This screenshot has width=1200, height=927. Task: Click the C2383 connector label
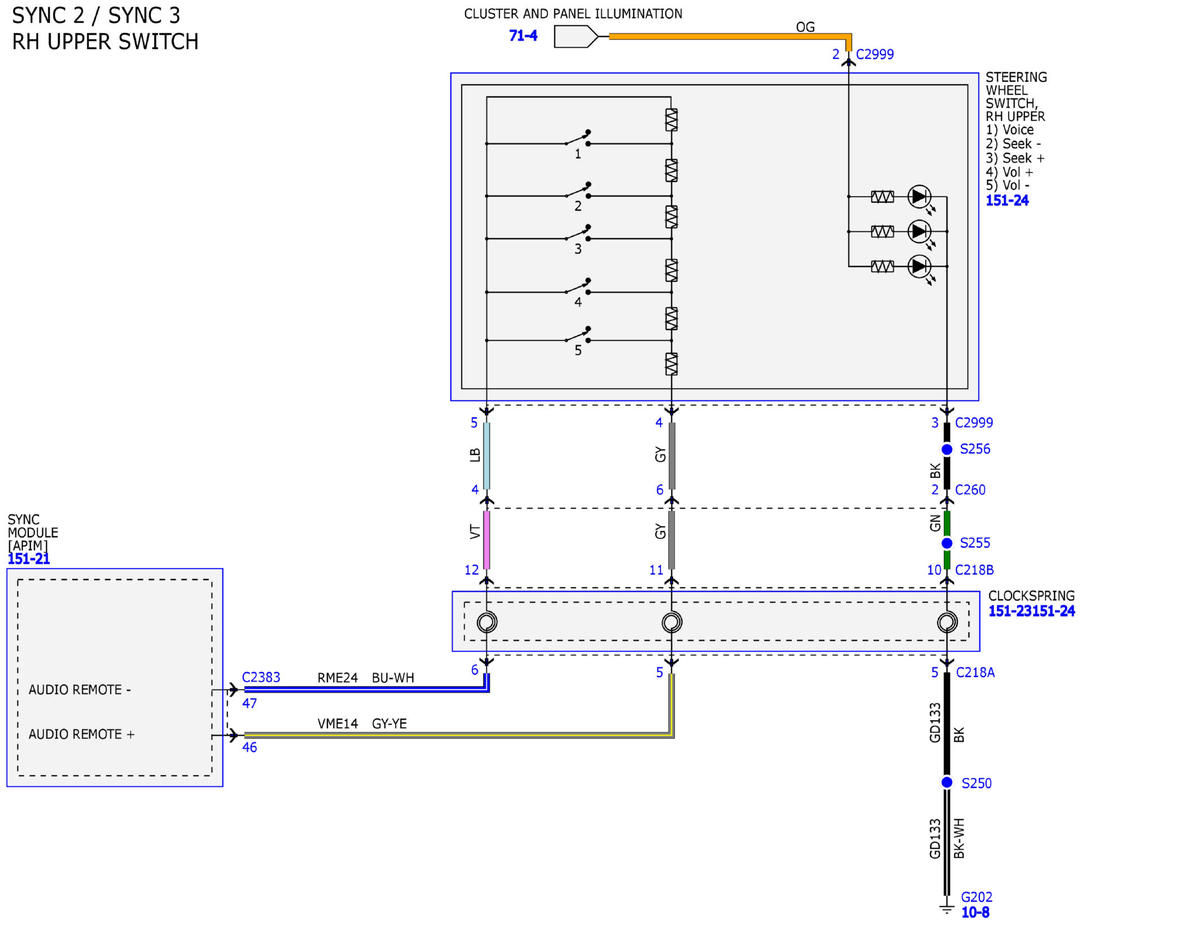click(261, 677)
